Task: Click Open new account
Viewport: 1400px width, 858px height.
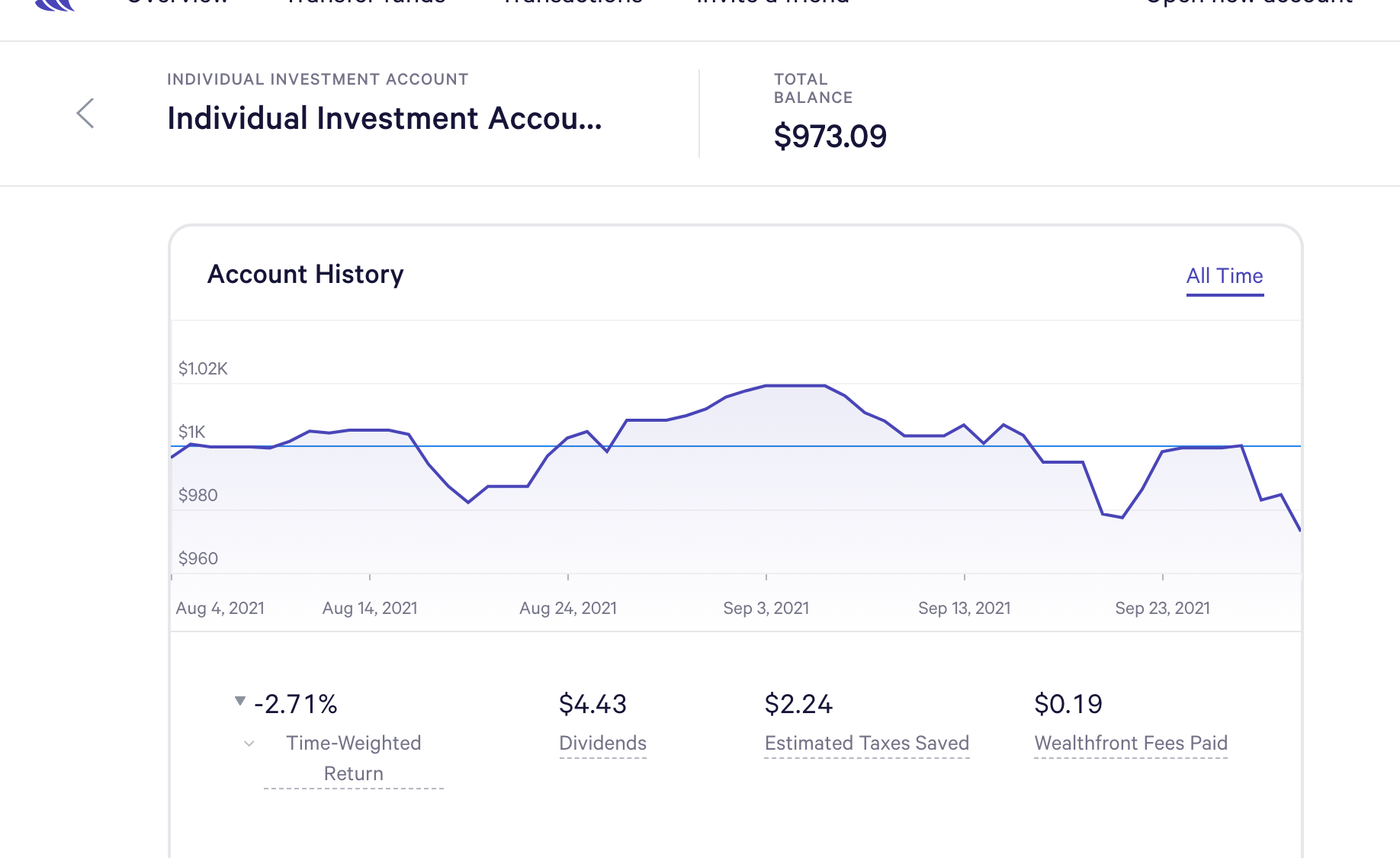Action: 1249,3
